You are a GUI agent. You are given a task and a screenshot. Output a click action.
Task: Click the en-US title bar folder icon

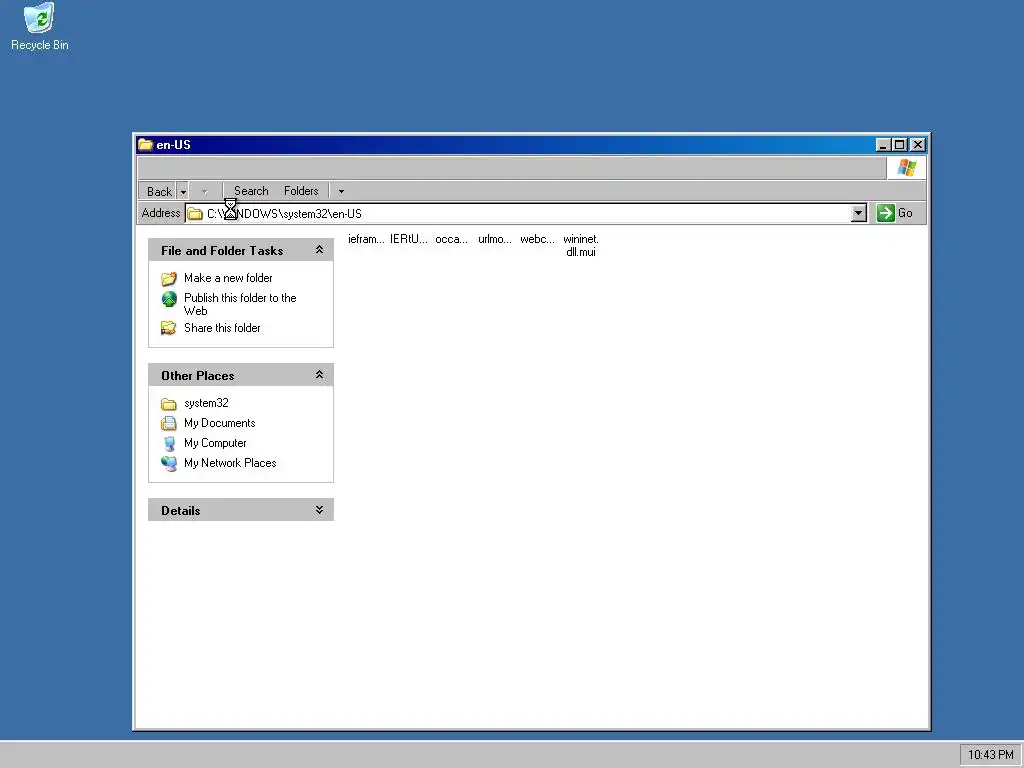click(x=145, y=144)
